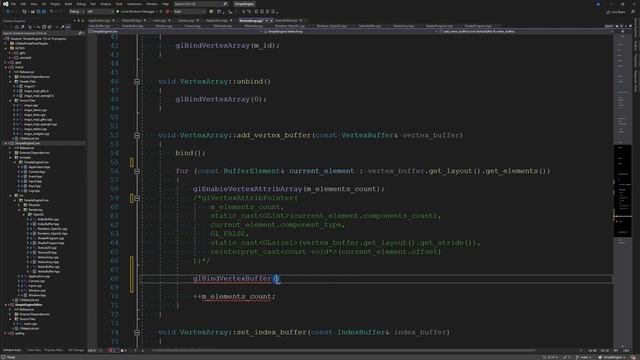
Task: Switch to the VertexArray.hpp tab
Action: click(403, 26)
